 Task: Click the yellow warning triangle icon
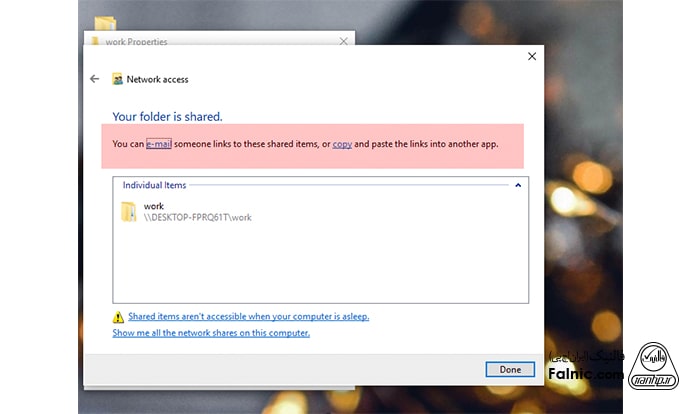(x=118, y=317)
